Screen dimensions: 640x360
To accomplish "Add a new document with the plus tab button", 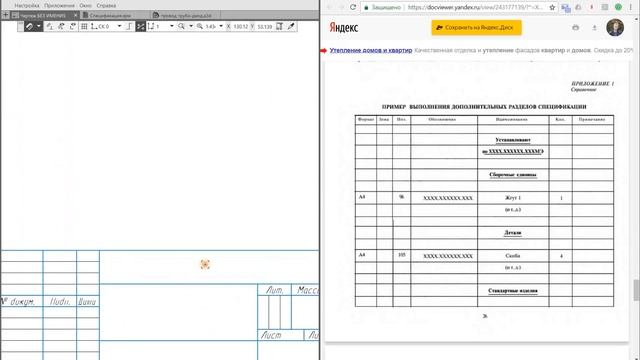I will click(x=5, y=15).
